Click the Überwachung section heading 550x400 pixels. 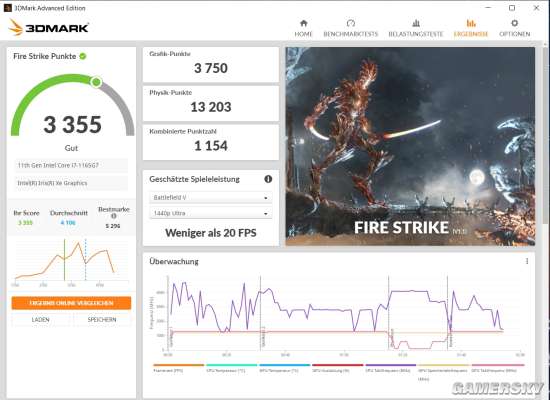click(174, 261)
